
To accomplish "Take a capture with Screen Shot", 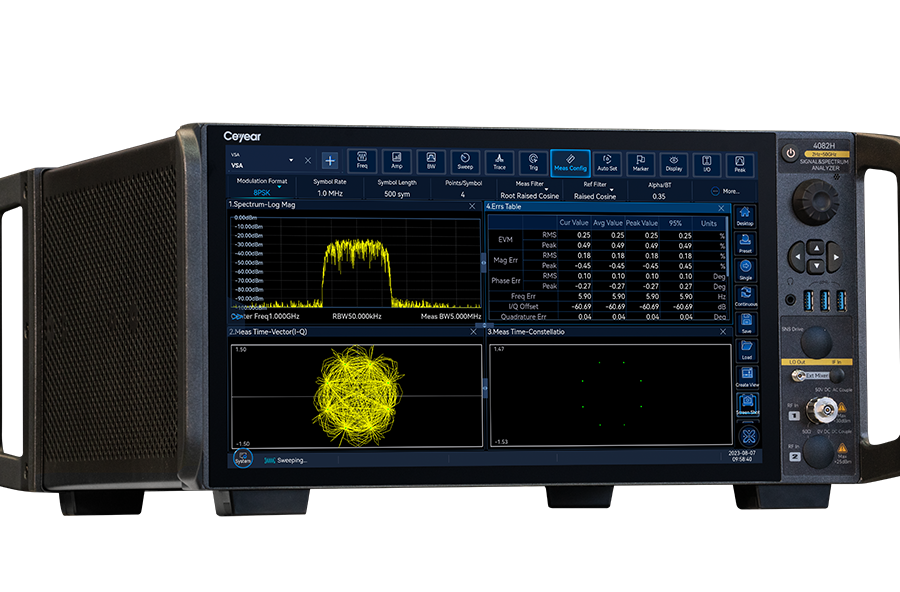I will (x=746, y=403).
